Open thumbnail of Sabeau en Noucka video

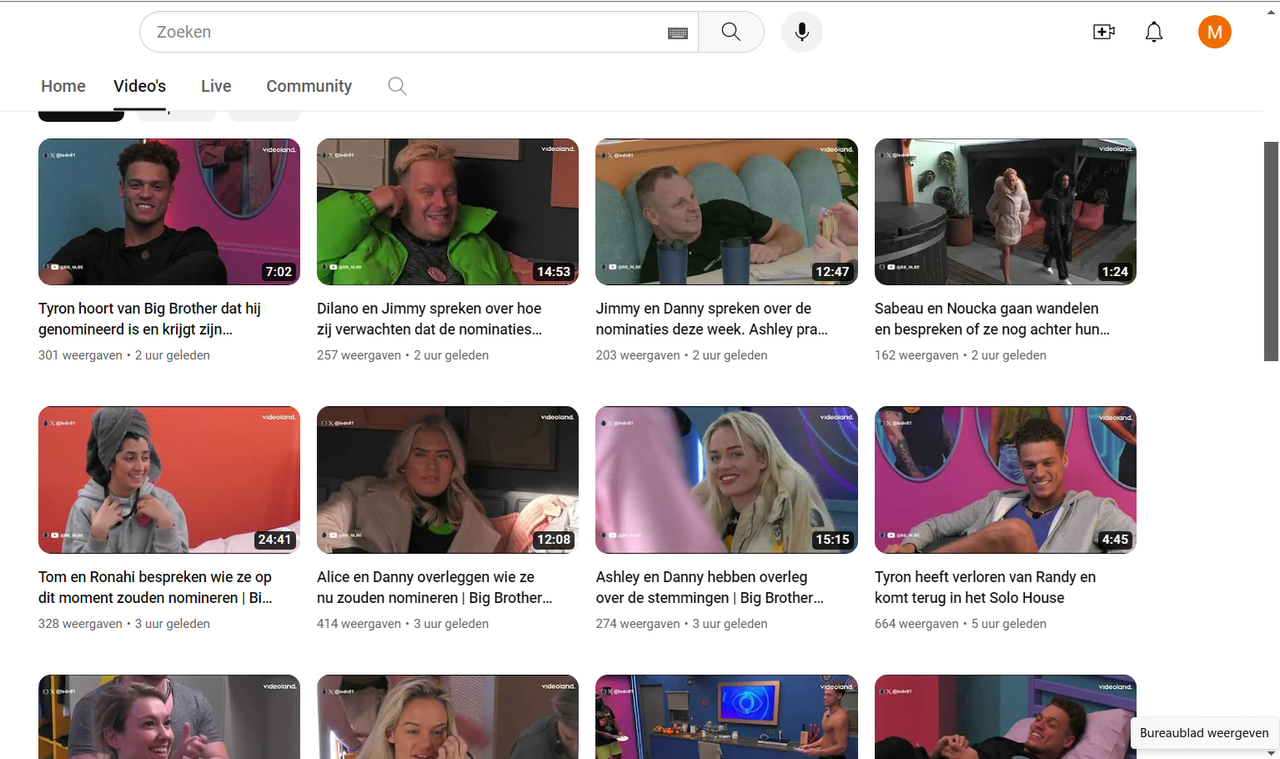[x=1006, y=212]
